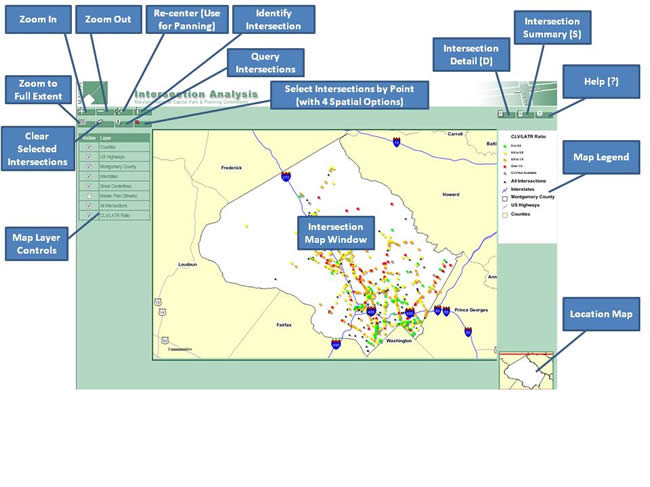Image resolution: width=650 pixels, height=487 pixels.
Task: Click the I-270 interstate shield on map
Action: (x=286, y=176)
